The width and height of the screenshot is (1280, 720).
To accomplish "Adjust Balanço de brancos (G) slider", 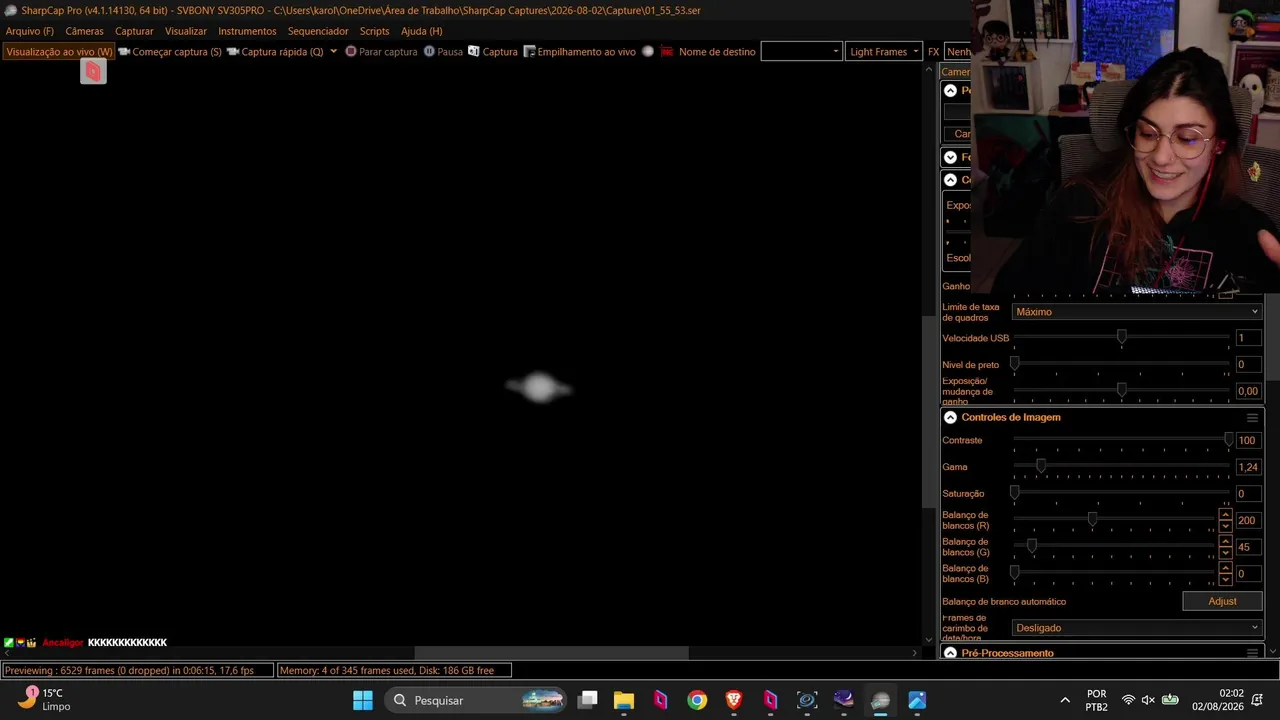I will 1114,547.
